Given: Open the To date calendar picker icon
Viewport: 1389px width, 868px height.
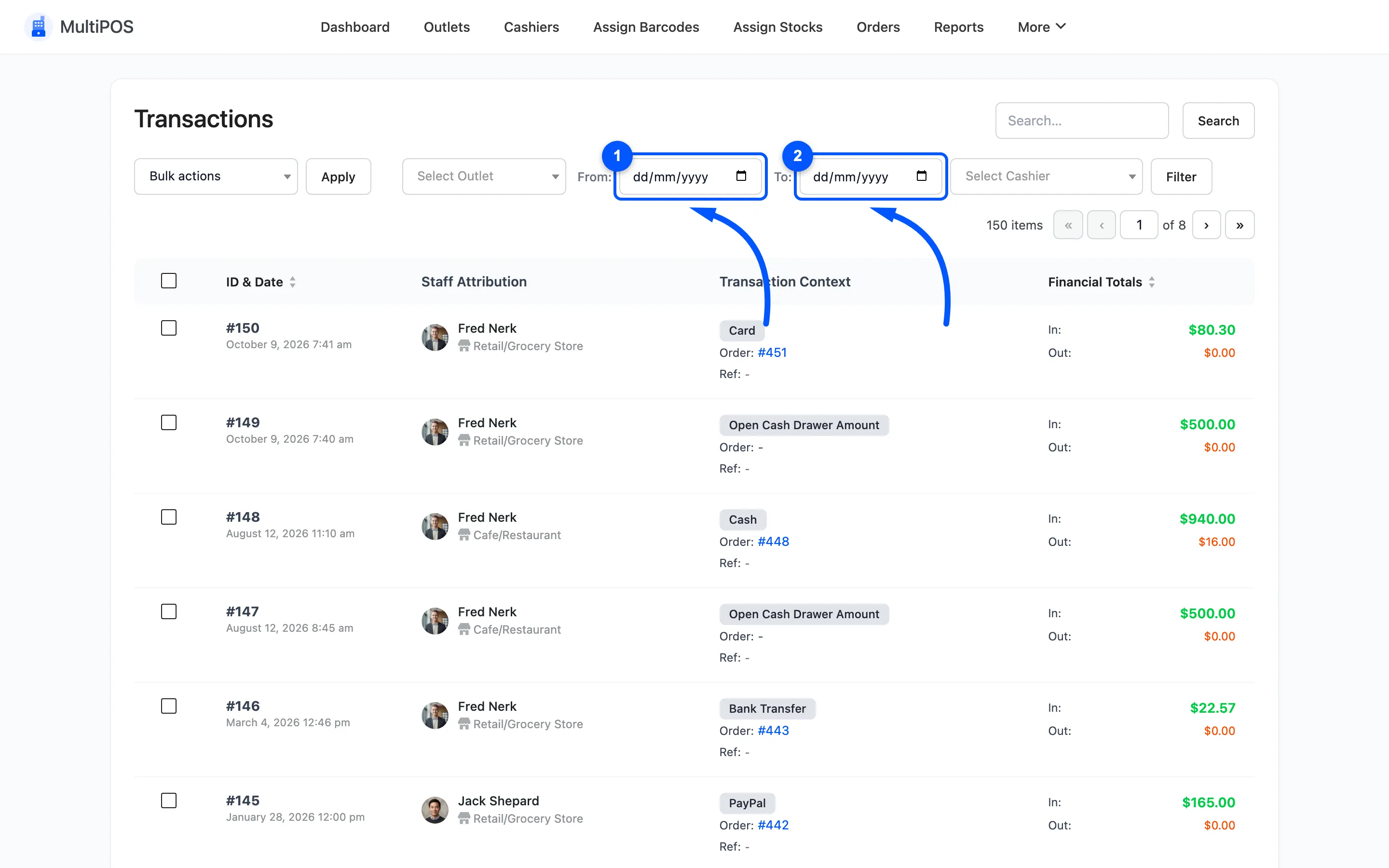Looking at the screenshot, I should [921, 176].
